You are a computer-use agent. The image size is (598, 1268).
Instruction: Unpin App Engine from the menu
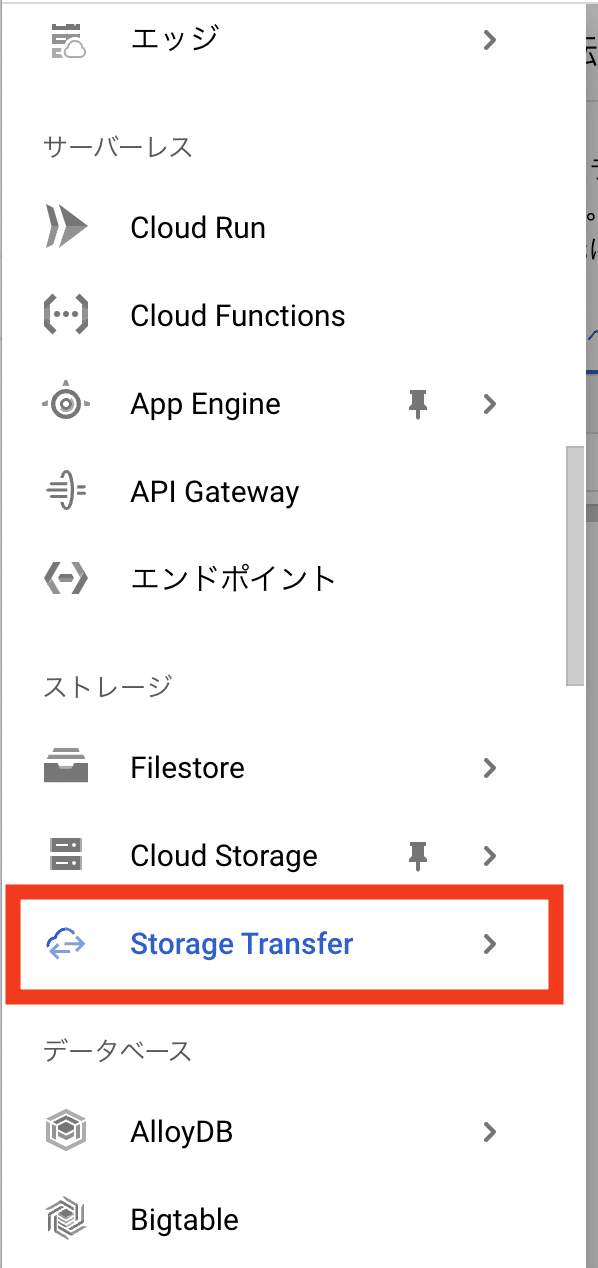[x=418, y=403]
